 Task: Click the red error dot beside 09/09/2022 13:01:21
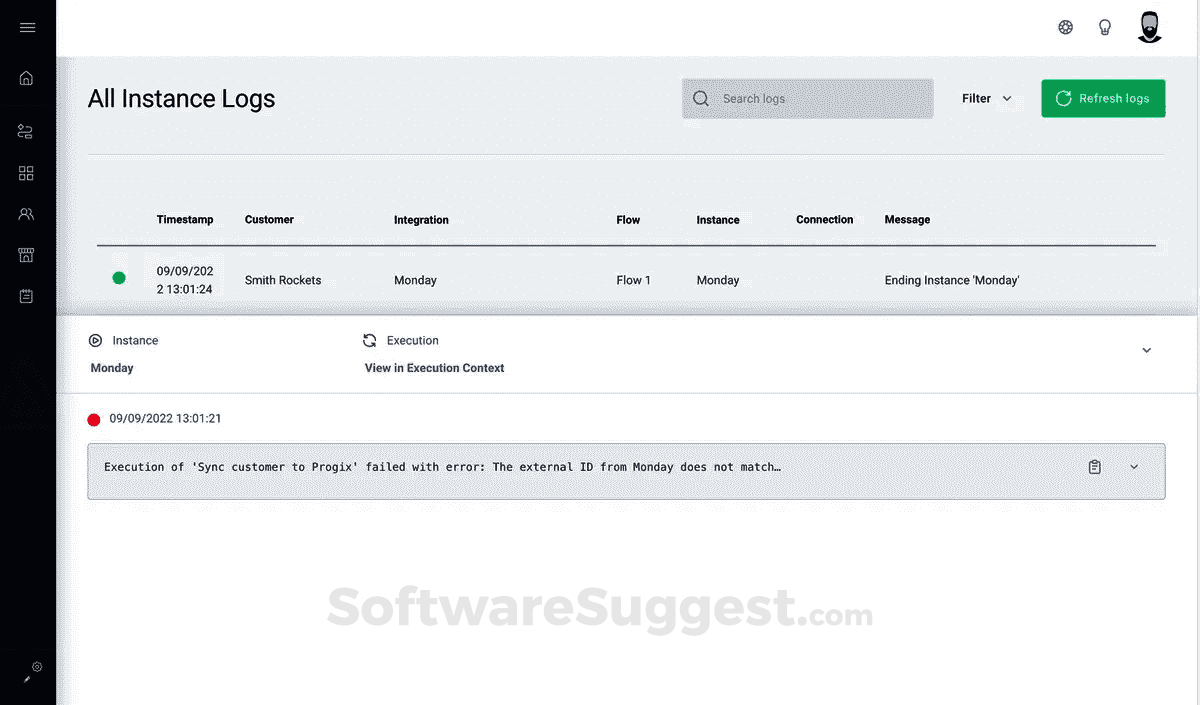point(94,420)
